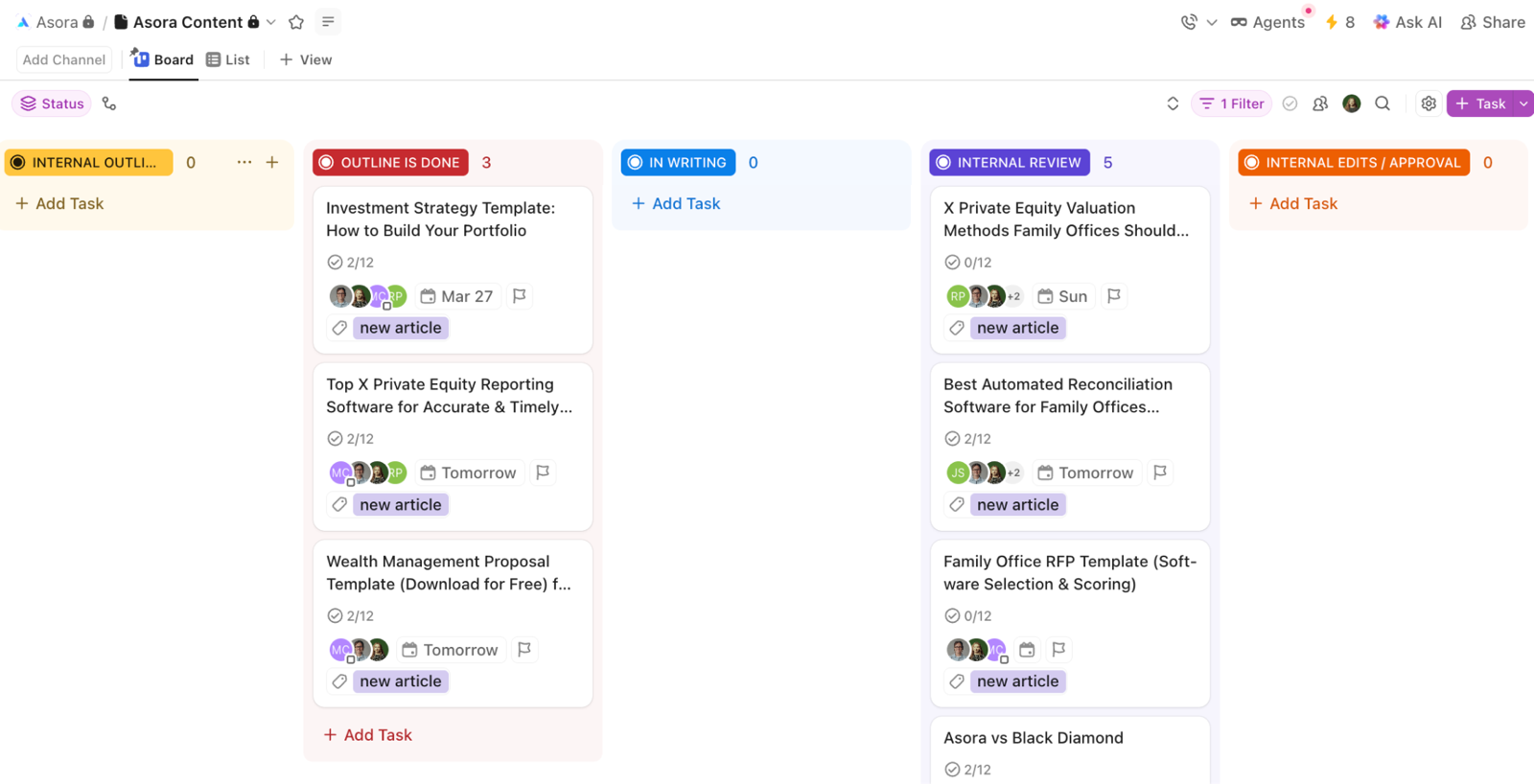This screenshot has width=1534, height=784.
Task: Toggle subtask checklist on Top X Private Equity Reporting card
Action: [350, 439]
